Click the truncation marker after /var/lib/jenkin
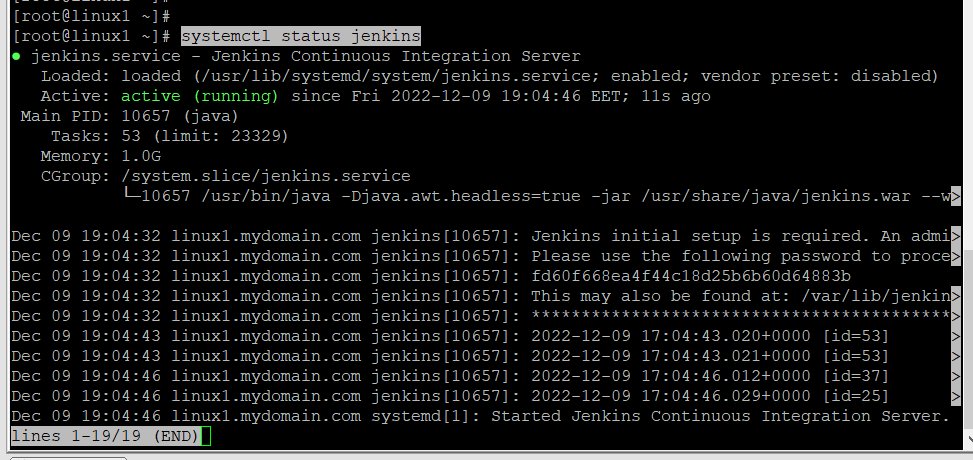Screen dimensions: 973x460 point(956,296)
